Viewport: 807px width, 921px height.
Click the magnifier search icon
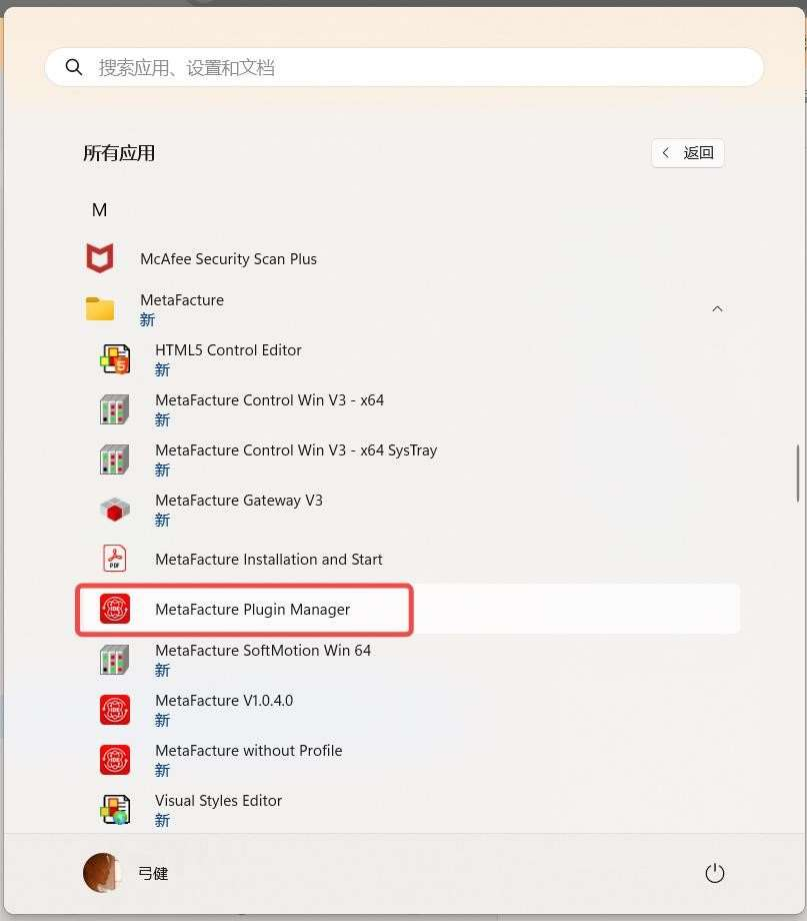tap(73, 68)
